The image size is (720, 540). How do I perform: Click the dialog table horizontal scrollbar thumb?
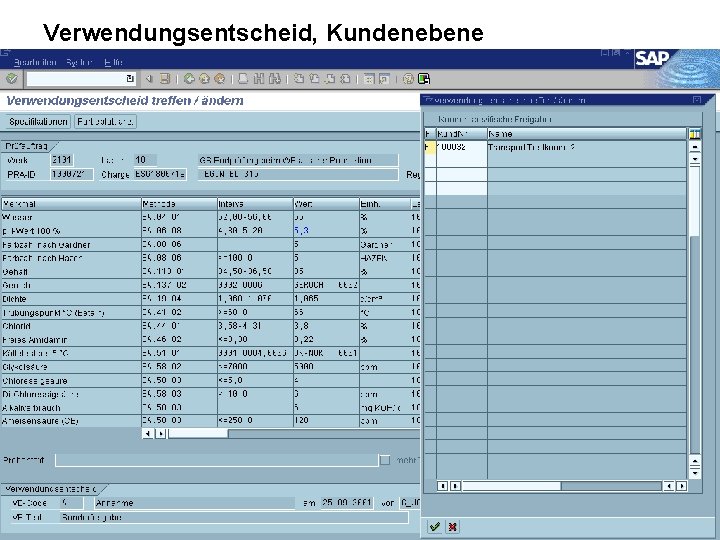pos(511,485)
